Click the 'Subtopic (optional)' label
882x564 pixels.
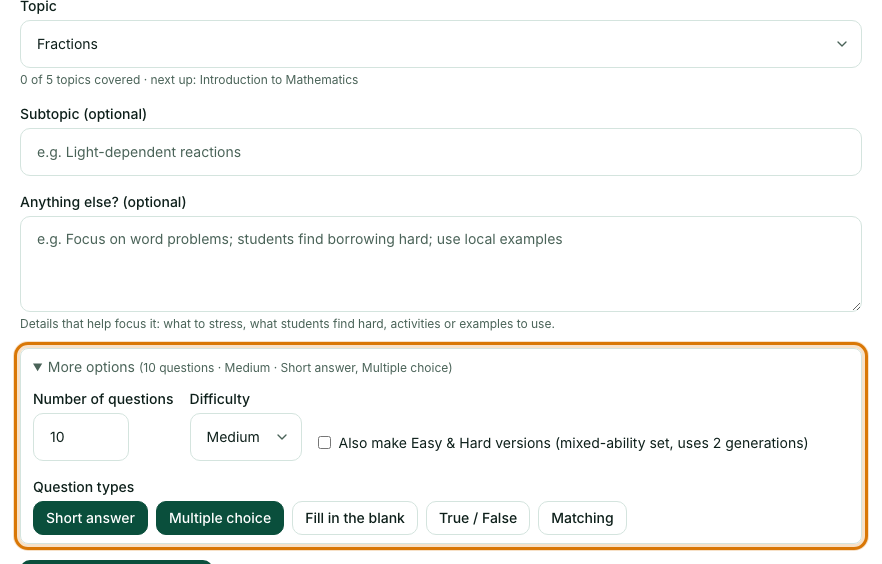point(83,114)
